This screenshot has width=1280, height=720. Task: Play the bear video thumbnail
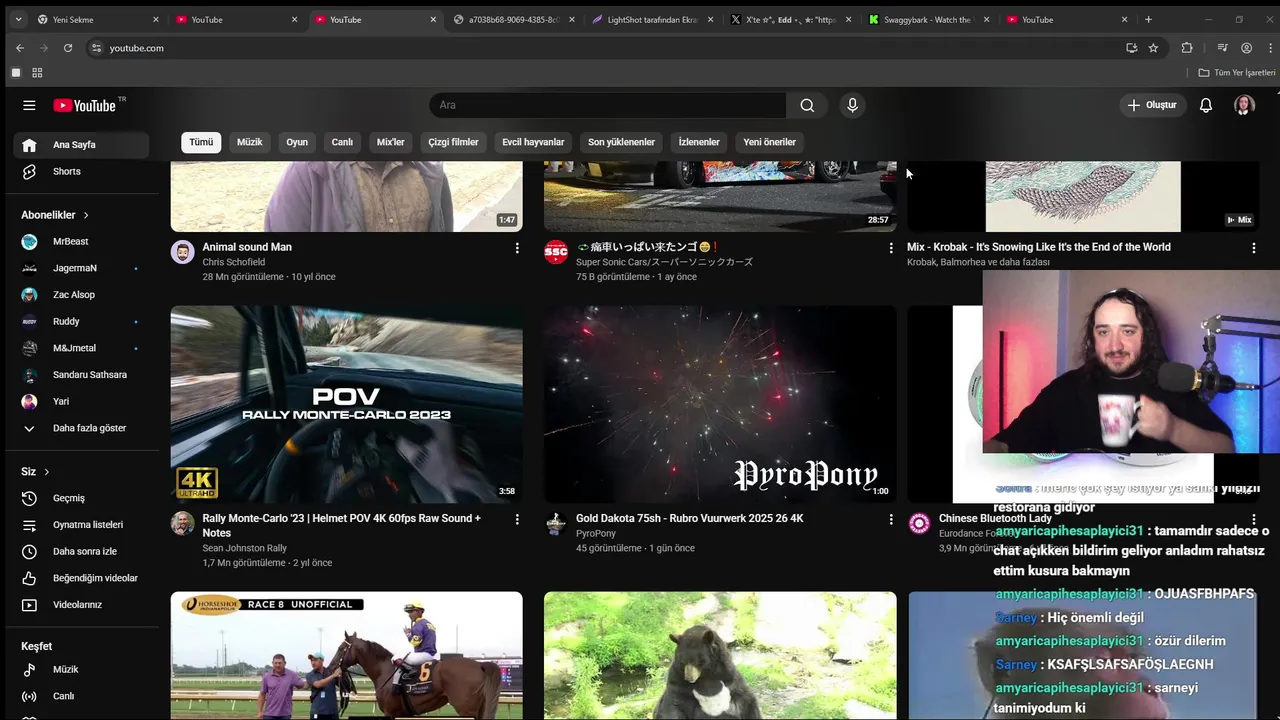pyautogui.click(x=720, y=656)
